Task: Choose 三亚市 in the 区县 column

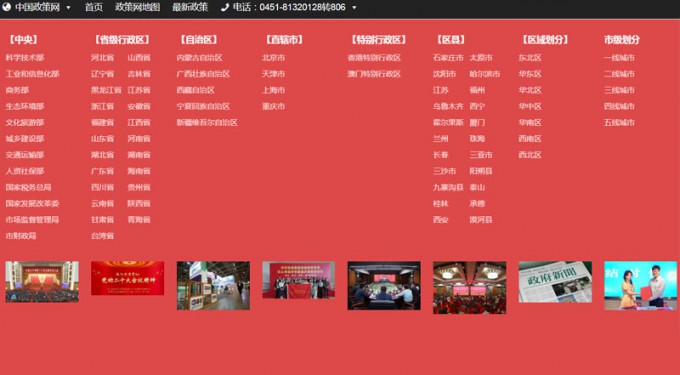Action: [481, 155]
